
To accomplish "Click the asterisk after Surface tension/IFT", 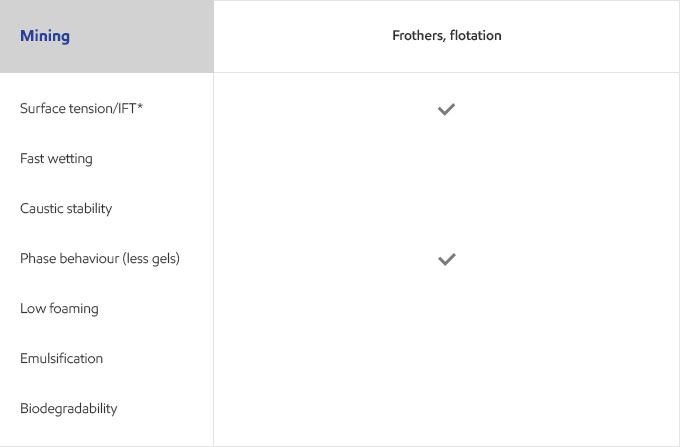I will [x=140, y=106].
